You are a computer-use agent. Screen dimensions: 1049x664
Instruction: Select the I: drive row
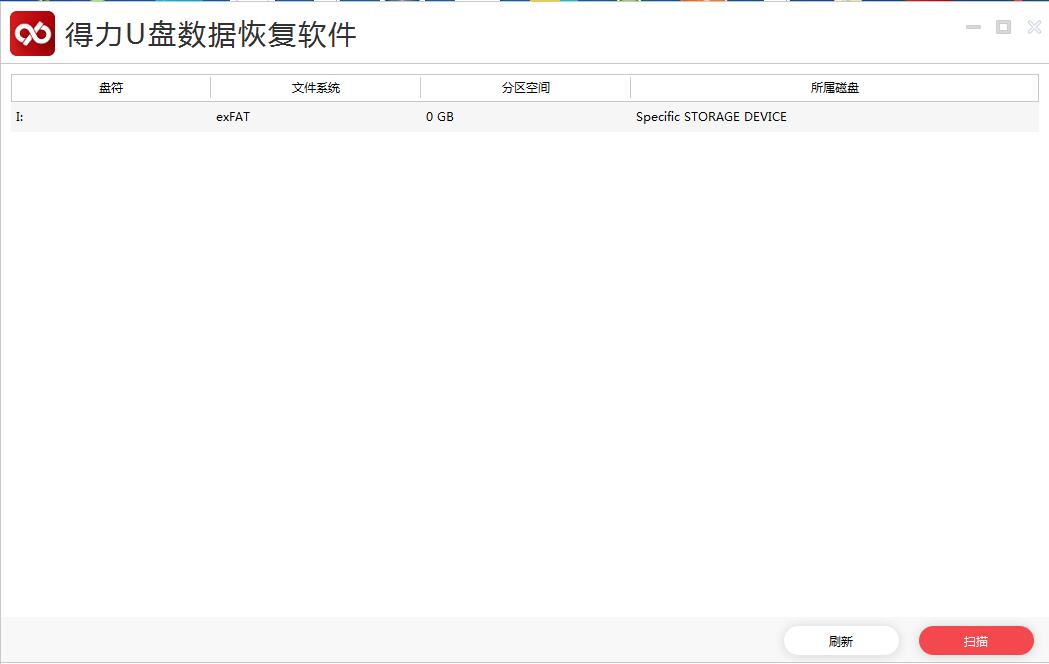(500, 116)
